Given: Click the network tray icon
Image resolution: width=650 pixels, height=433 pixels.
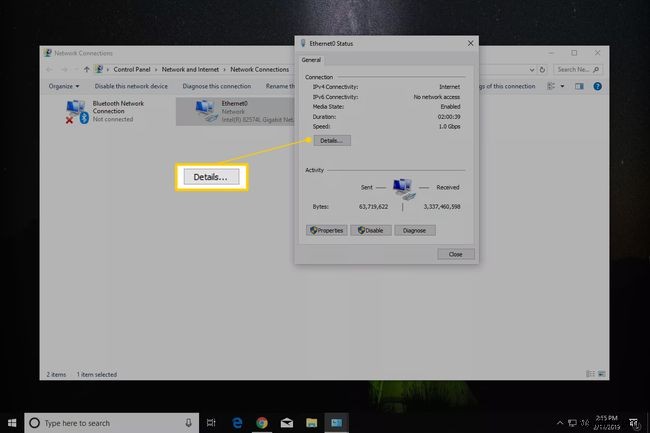Looking at the screenshot, I should 572,423.
